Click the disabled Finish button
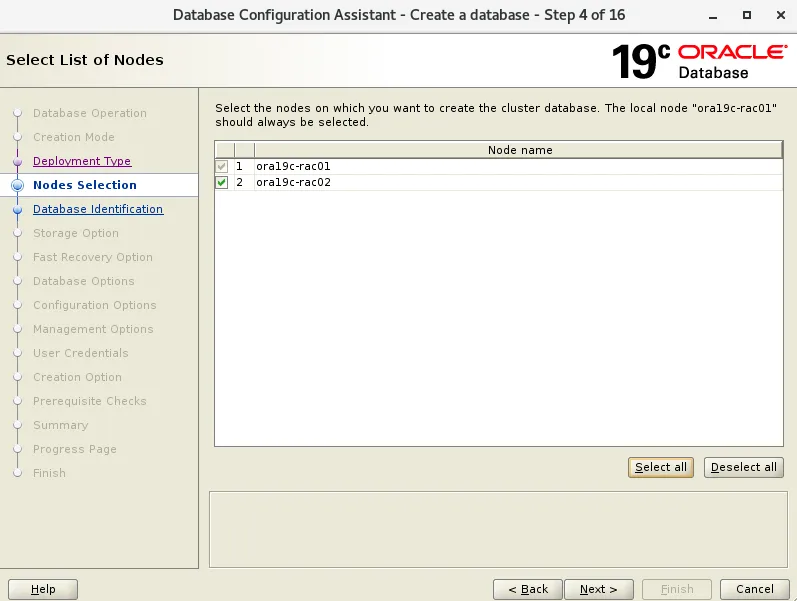 click(x=677, y=589)
